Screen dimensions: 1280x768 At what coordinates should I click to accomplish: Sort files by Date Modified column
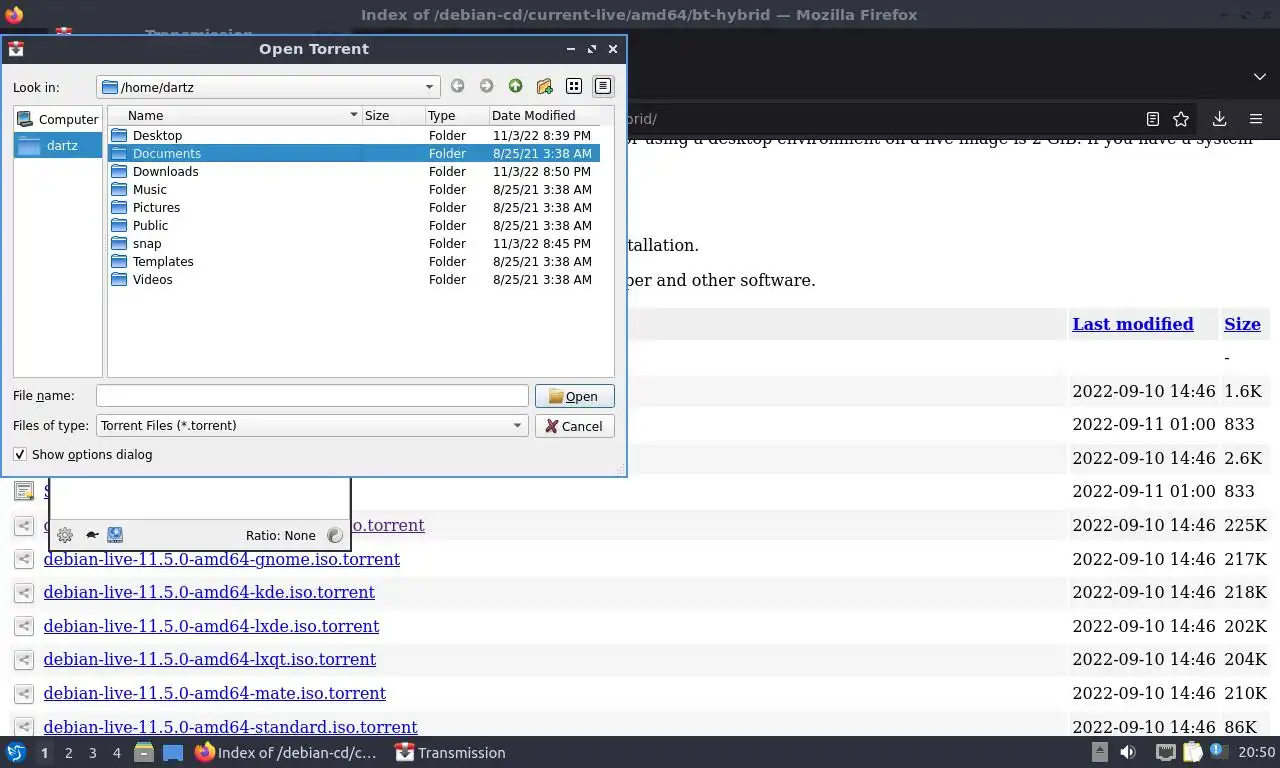(545, 115)
